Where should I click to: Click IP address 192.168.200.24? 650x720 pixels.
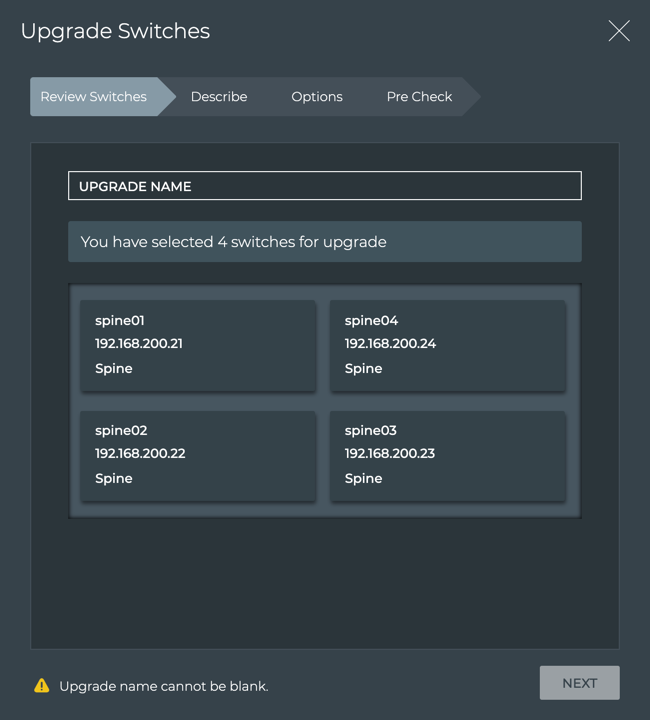[390, 344]
